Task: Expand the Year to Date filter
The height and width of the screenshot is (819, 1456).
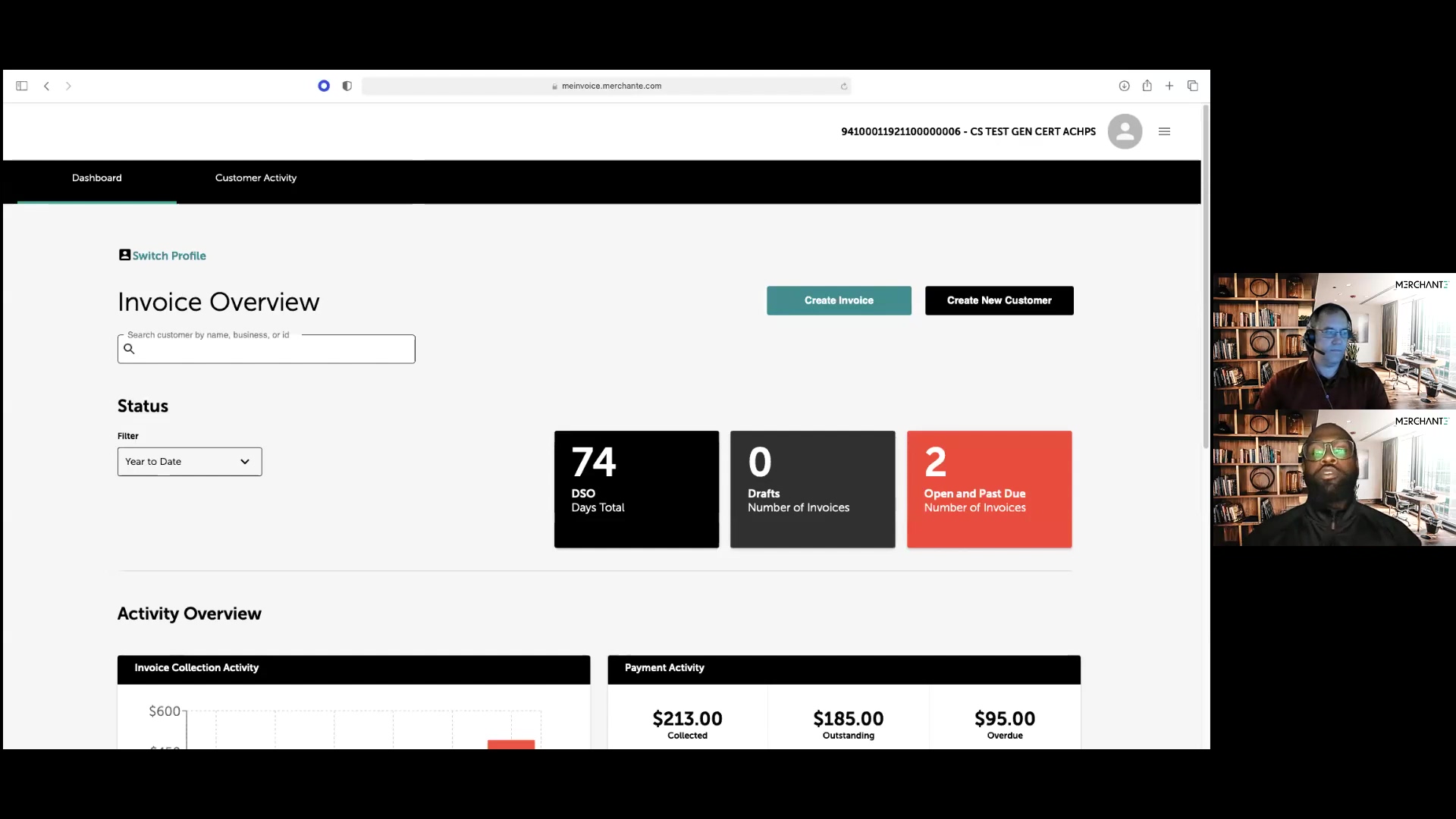Action: click(x=190, y=461)
